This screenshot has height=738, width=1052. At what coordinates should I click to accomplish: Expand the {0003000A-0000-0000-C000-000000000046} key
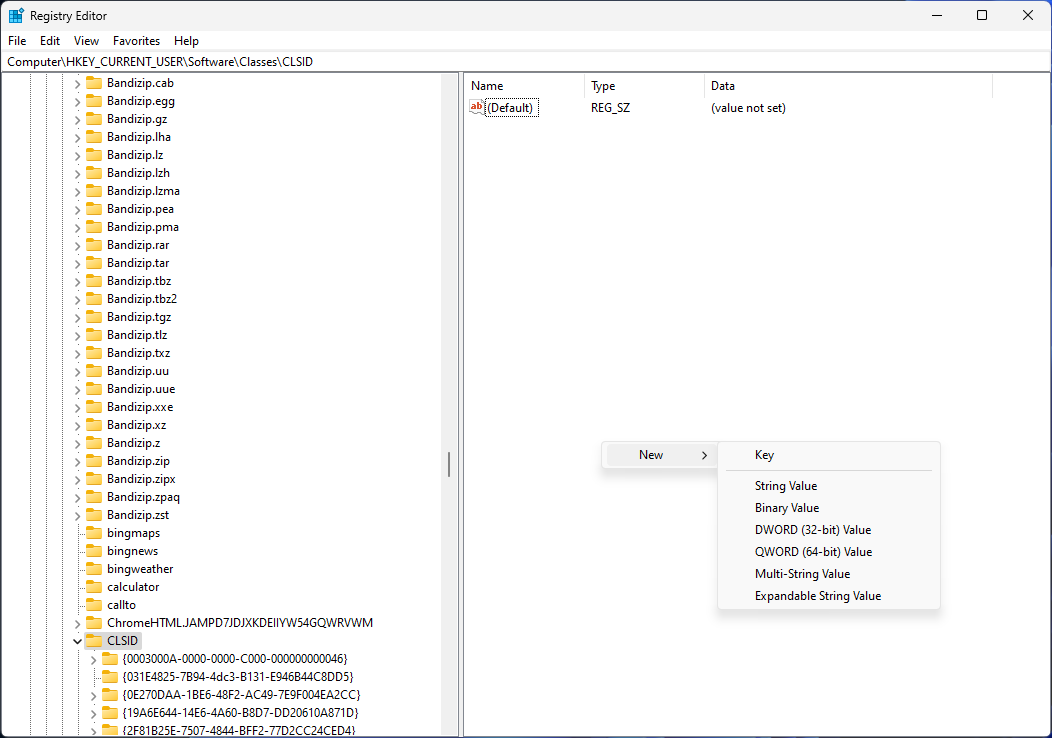(x=93, y=660)
